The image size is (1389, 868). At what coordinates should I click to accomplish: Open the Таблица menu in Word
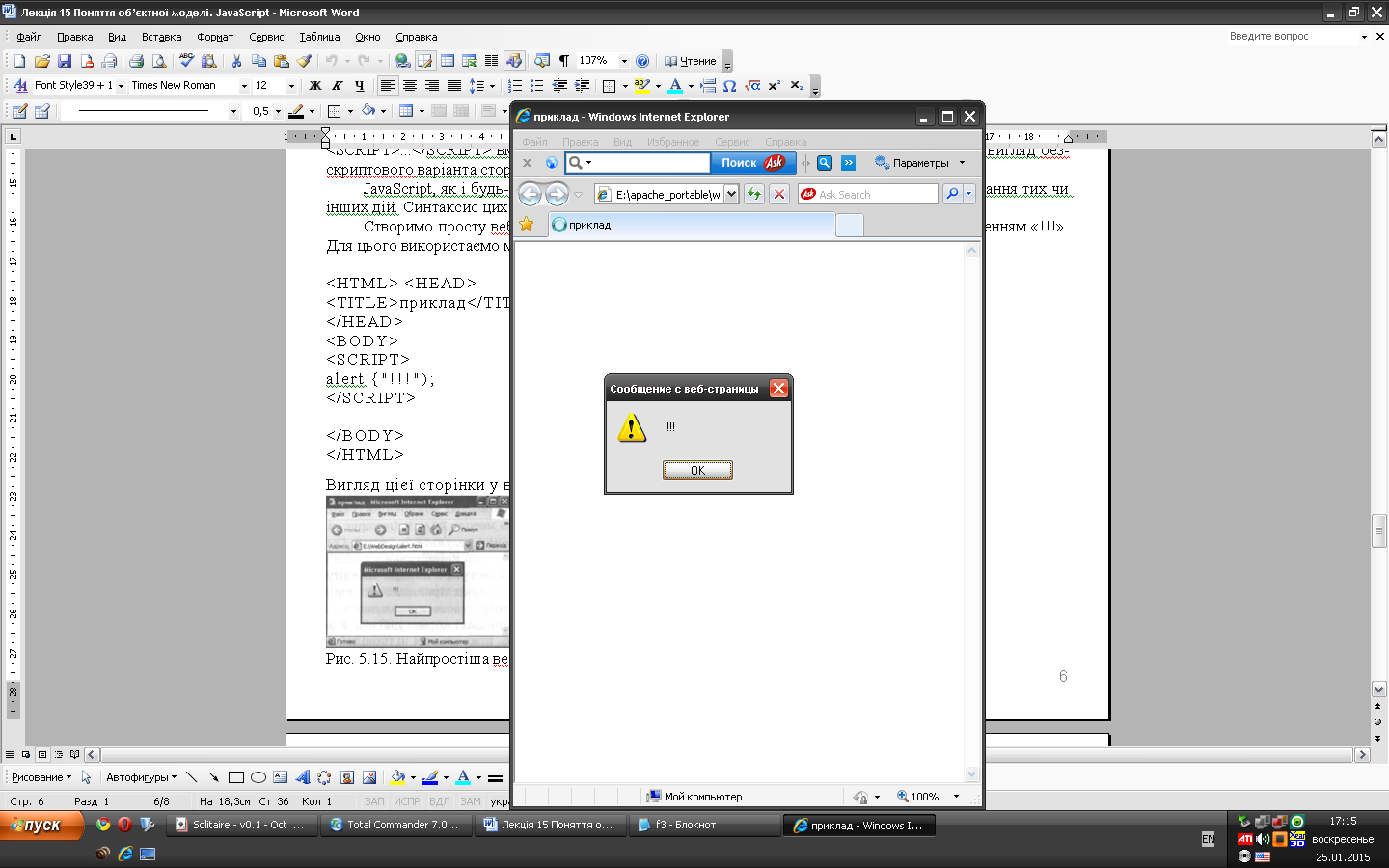319,37
